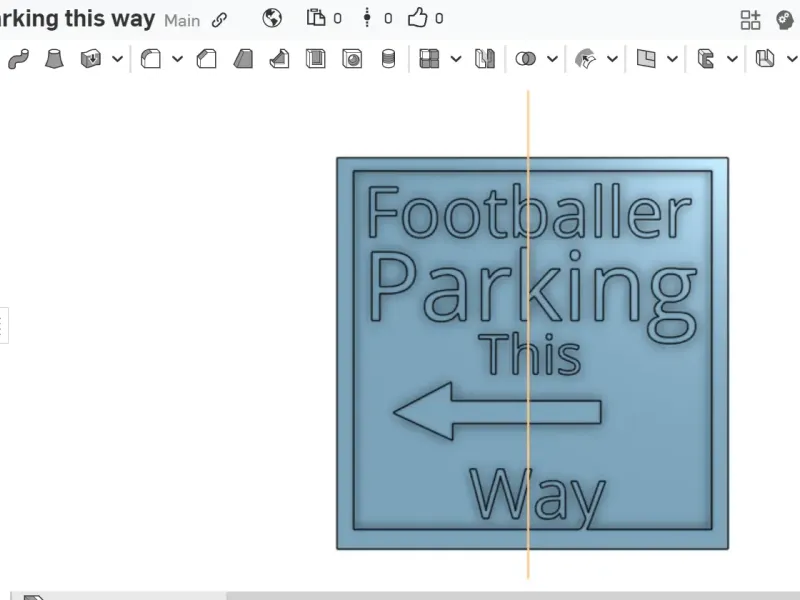Open the Learning center head icon
The width and height of the screenshot is (800, 600).
785,20
